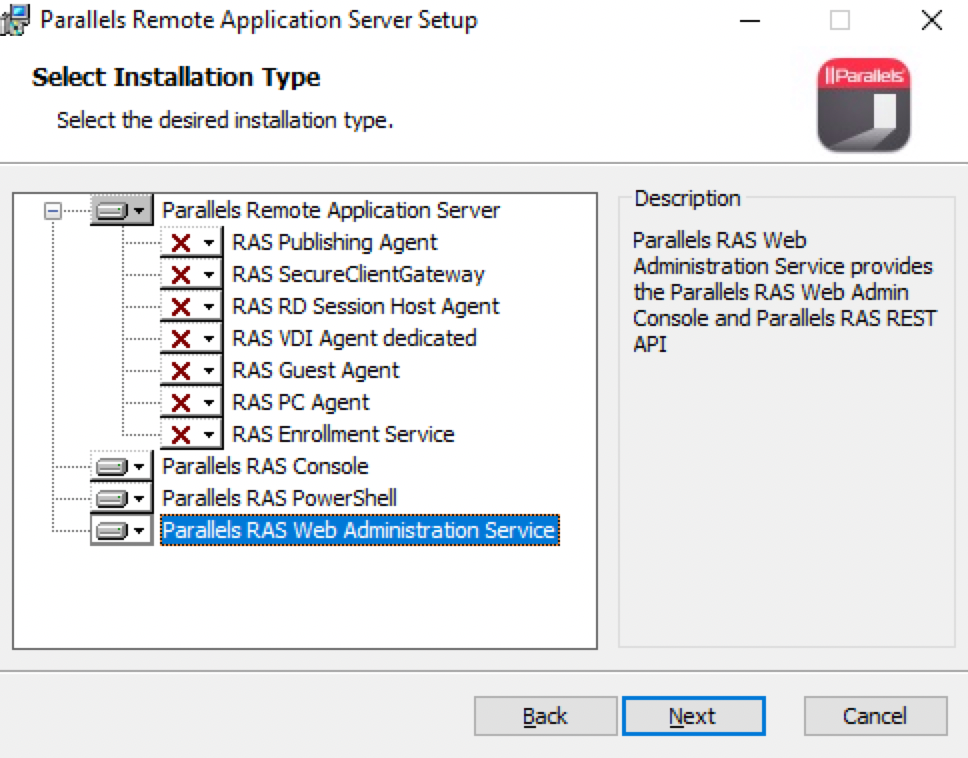Open install-state dropdown for RAS Guest Agent
This screenshot has height=758, width=968.
(x=191, y=371)
